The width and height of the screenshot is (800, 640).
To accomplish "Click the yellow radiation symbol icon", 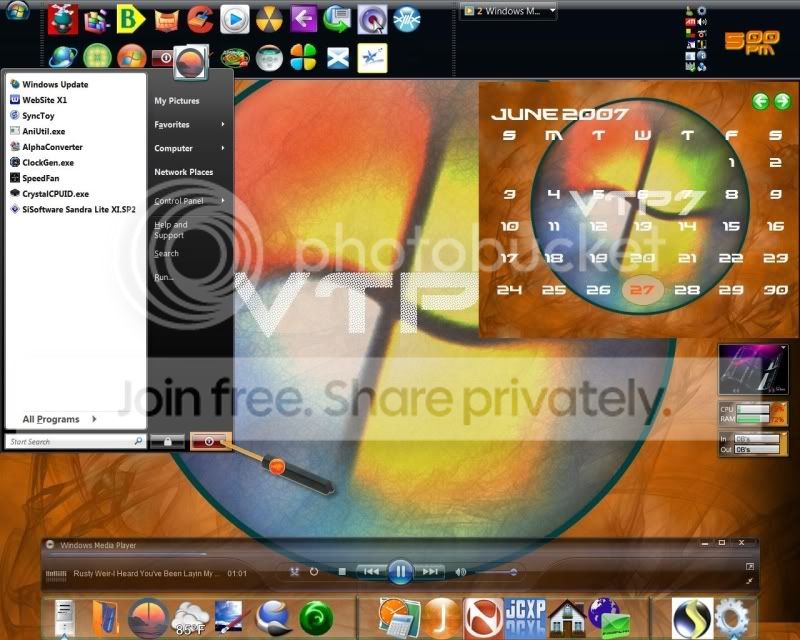I will (x=269, y=19).
